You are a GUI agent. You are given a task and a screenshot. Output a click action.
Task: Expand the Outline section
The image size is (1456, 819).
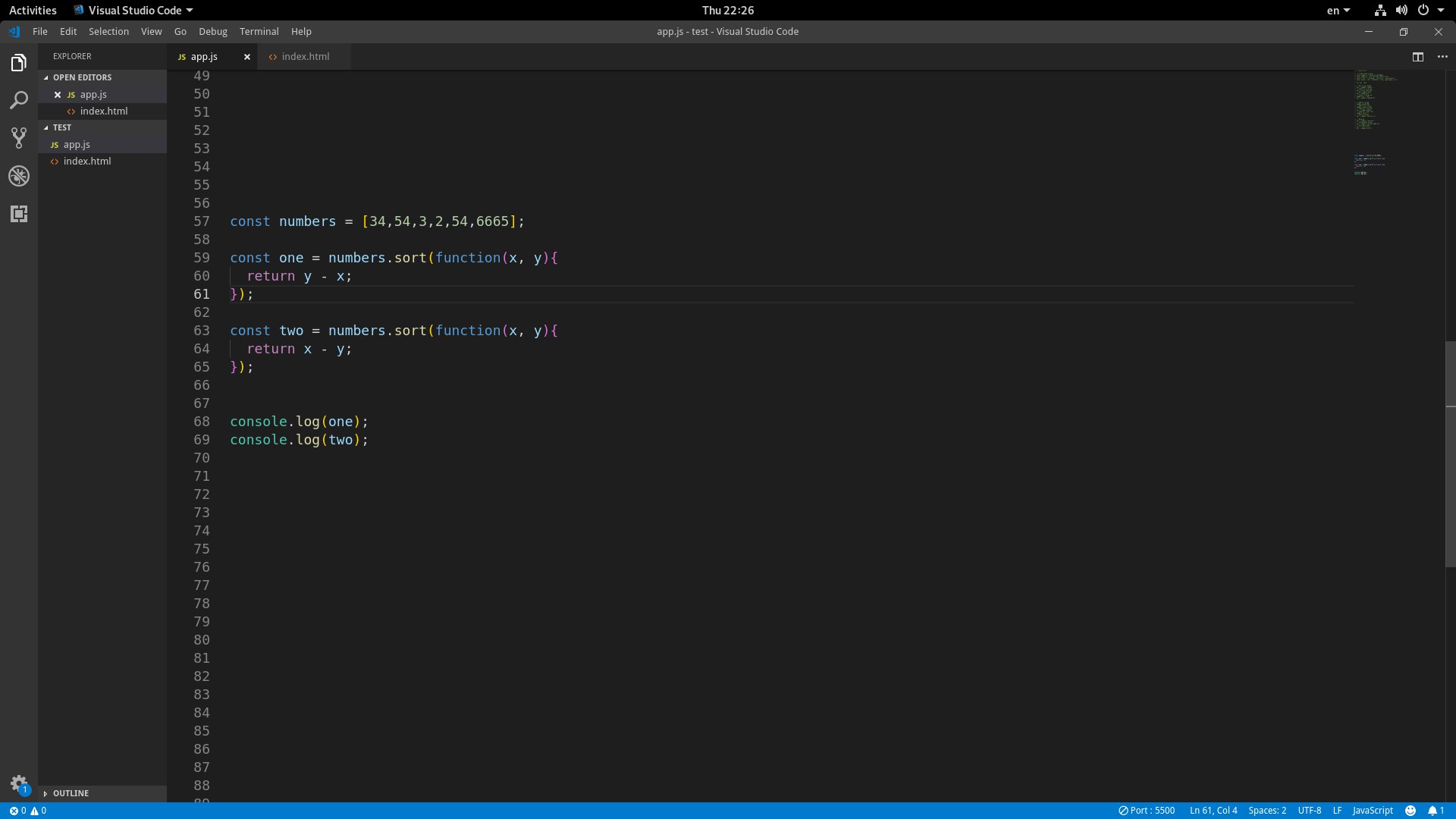71,793
